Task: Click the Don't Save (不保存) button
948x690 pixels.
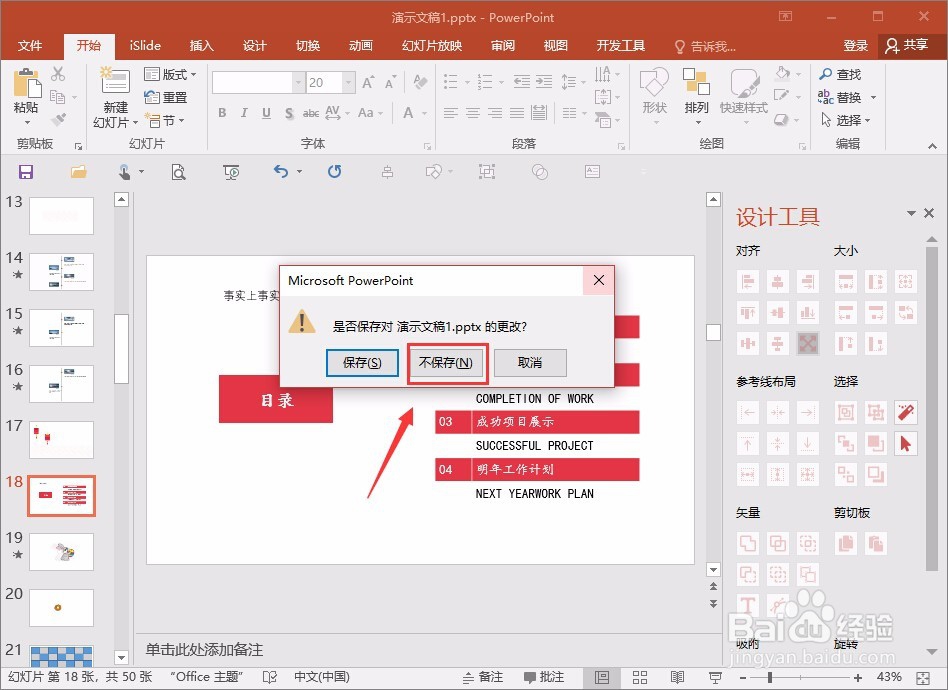Action: point(446,362)
